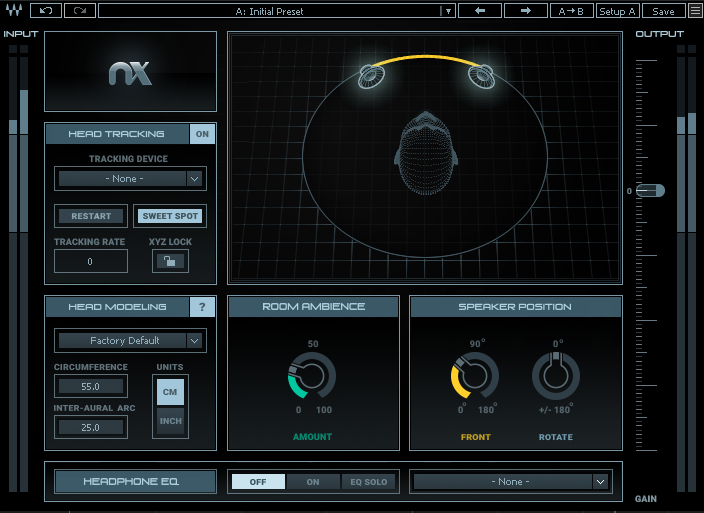The image size is (704, 513).
Task: Copy A to B settings
Action: click(x=571, y=11)
